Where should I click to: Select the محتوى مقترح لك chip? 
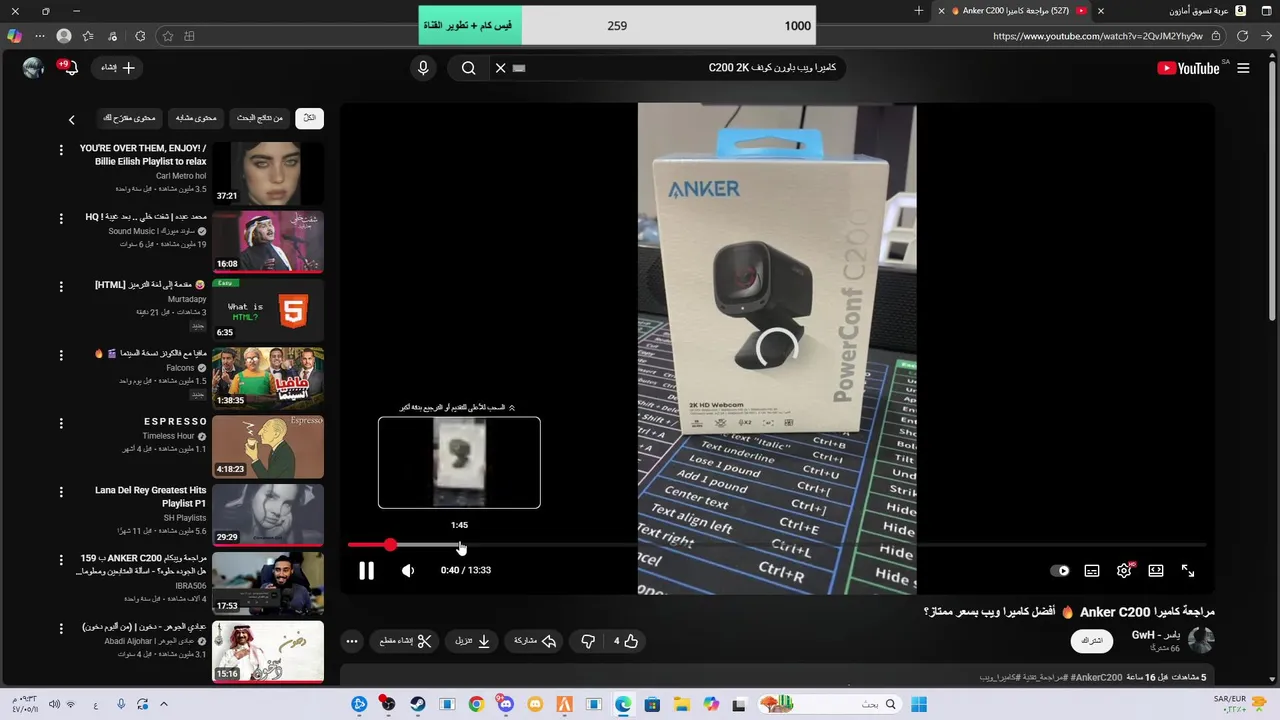click(130, 118)
